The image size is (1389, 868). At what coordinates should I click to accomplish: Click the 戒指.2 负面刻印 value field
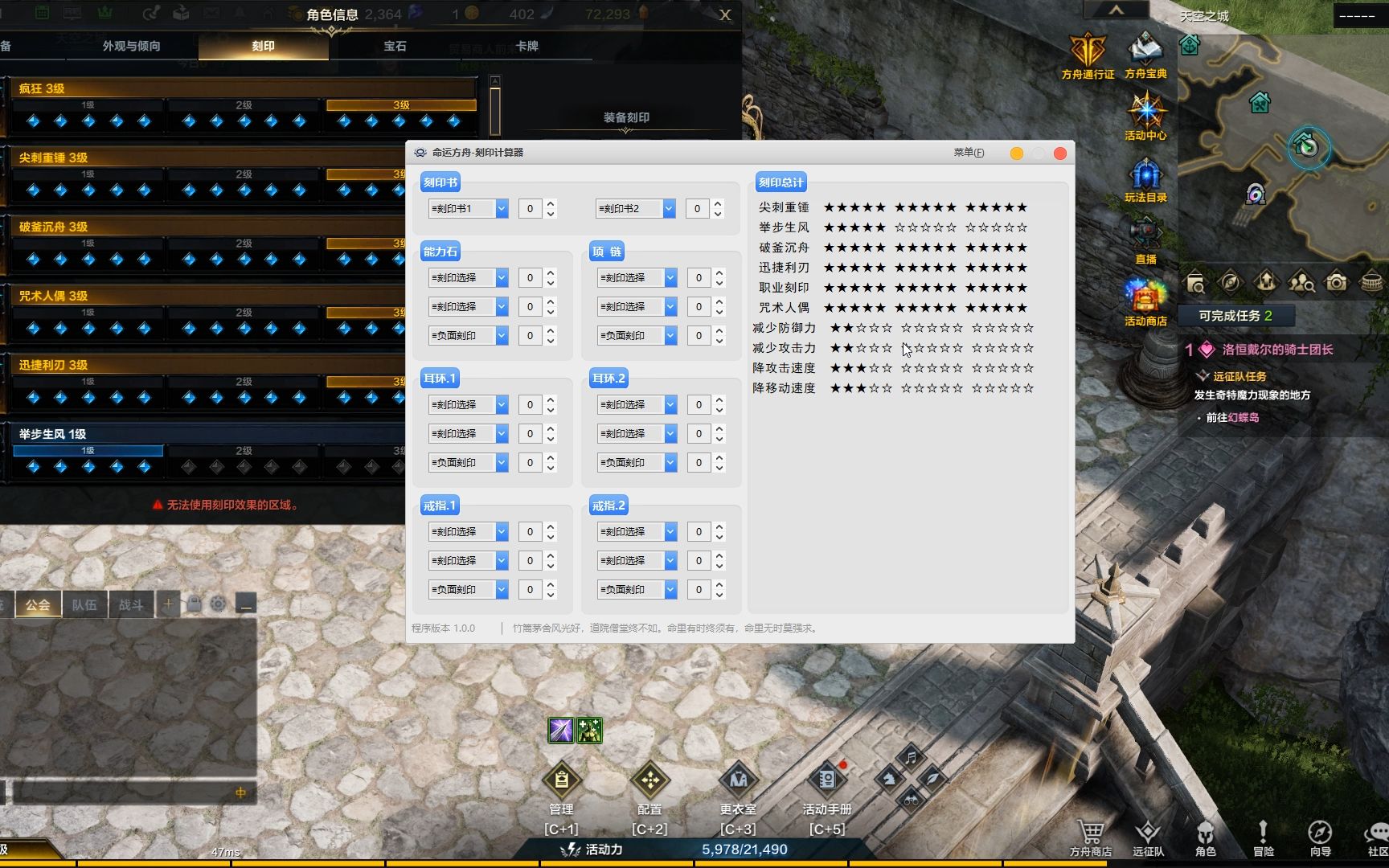coord(699,590)
